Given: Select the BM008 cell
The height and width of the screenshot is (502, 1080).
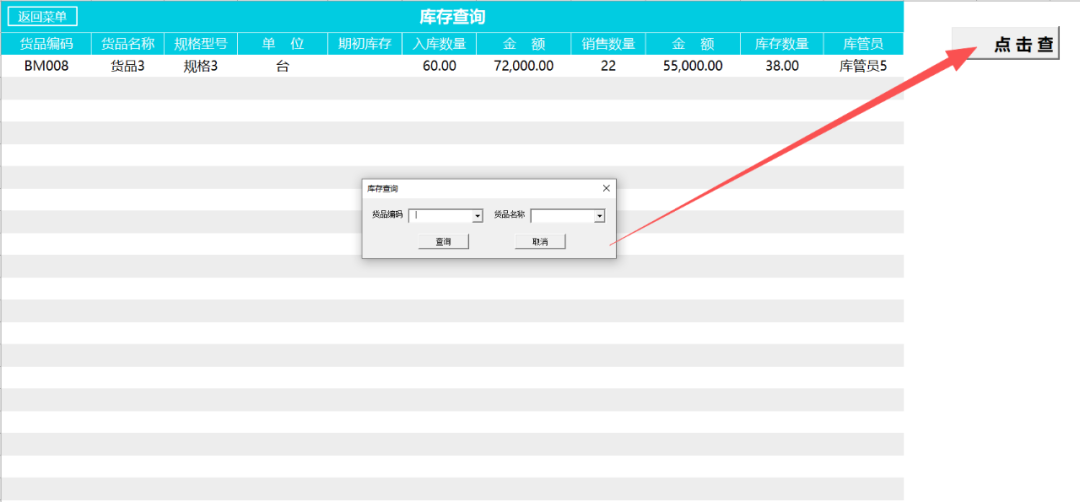Looking at the screenshot, I should (46, 66).
